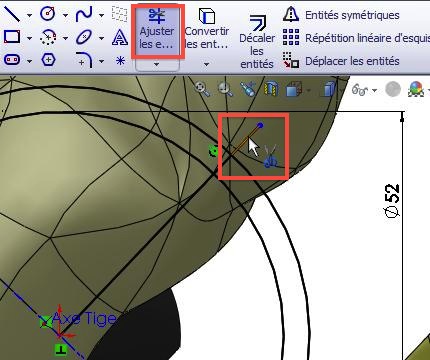This screenshot has width=430, height=360.
Task: Expand dropdown under Ajuster les entités
Action: tap(157, 64)
